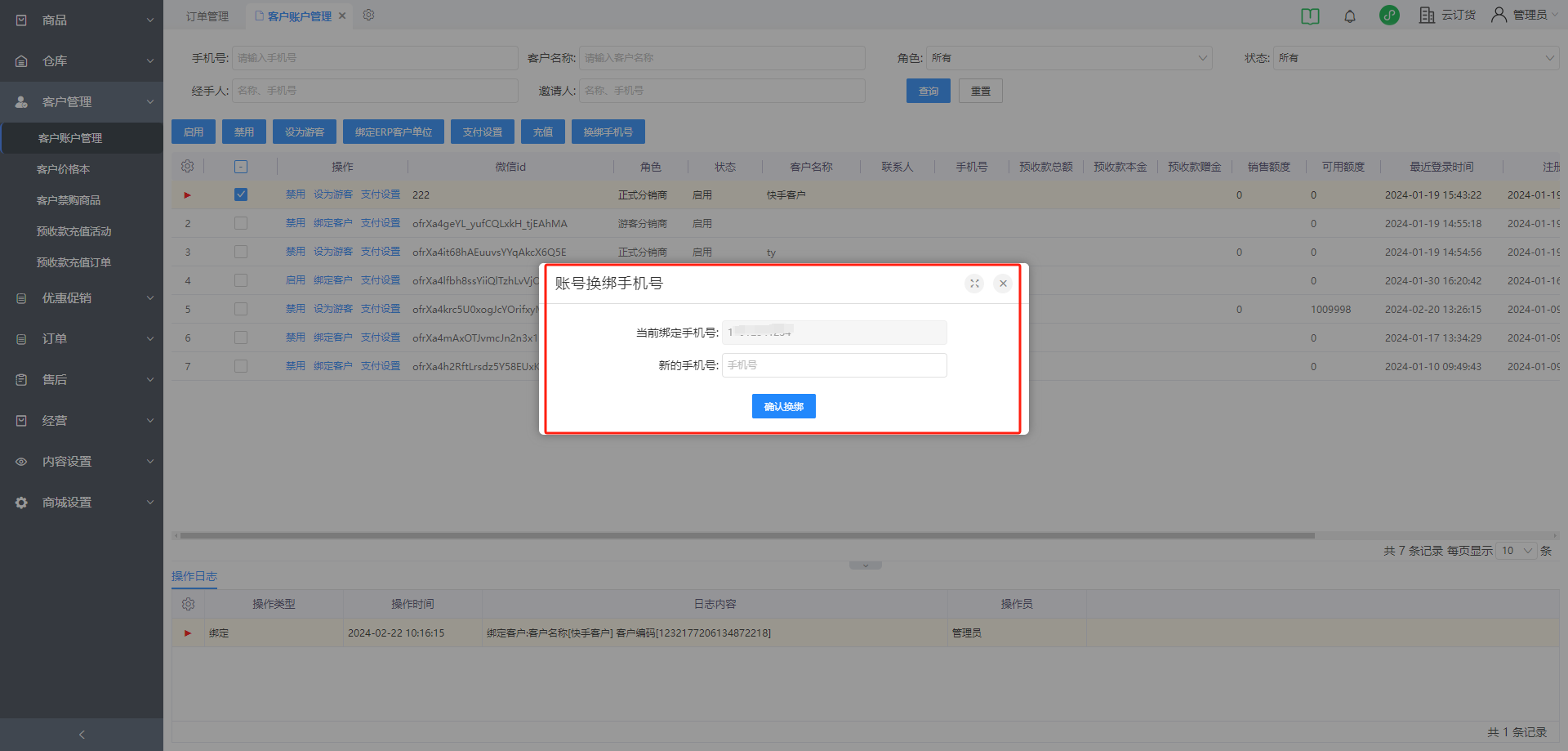Screen dimensions: 1568x751
Task: Expand the 优惠促销 menu chevron
Action: [x=150, y=298]
